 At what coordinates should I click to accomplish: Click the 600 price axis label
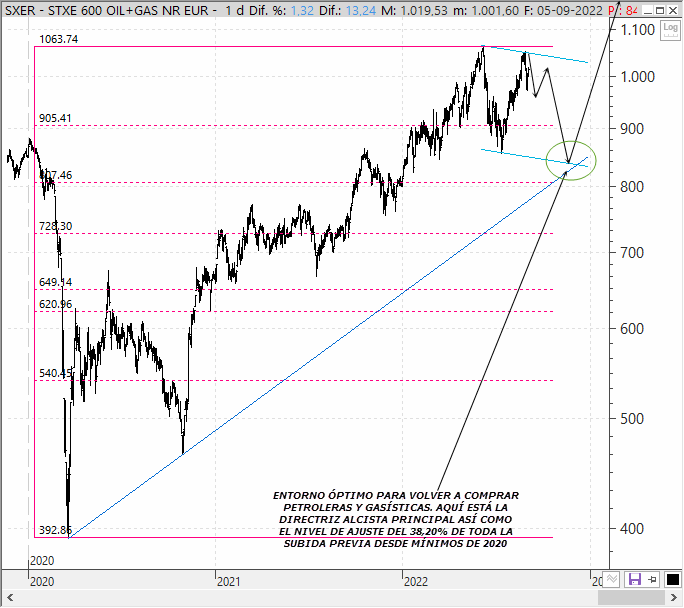coord(632,328)
